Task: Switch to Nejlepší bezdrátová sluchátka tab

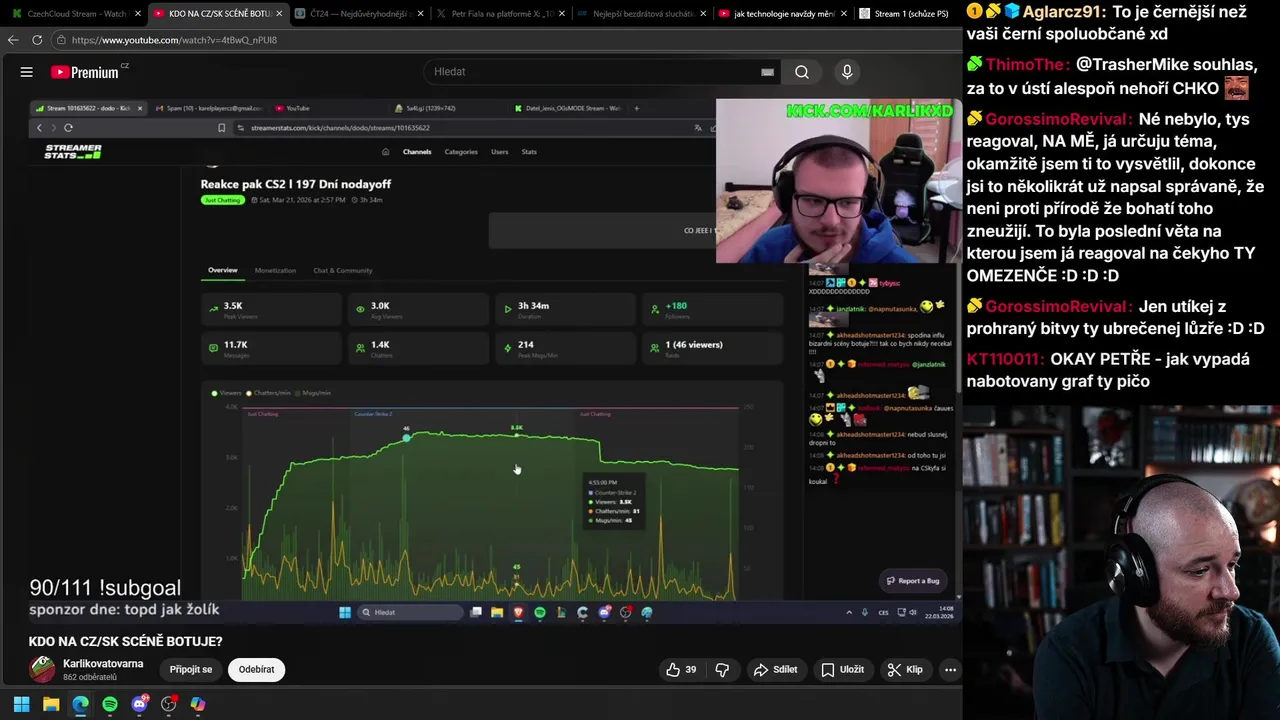Action: tap(642, 14)
